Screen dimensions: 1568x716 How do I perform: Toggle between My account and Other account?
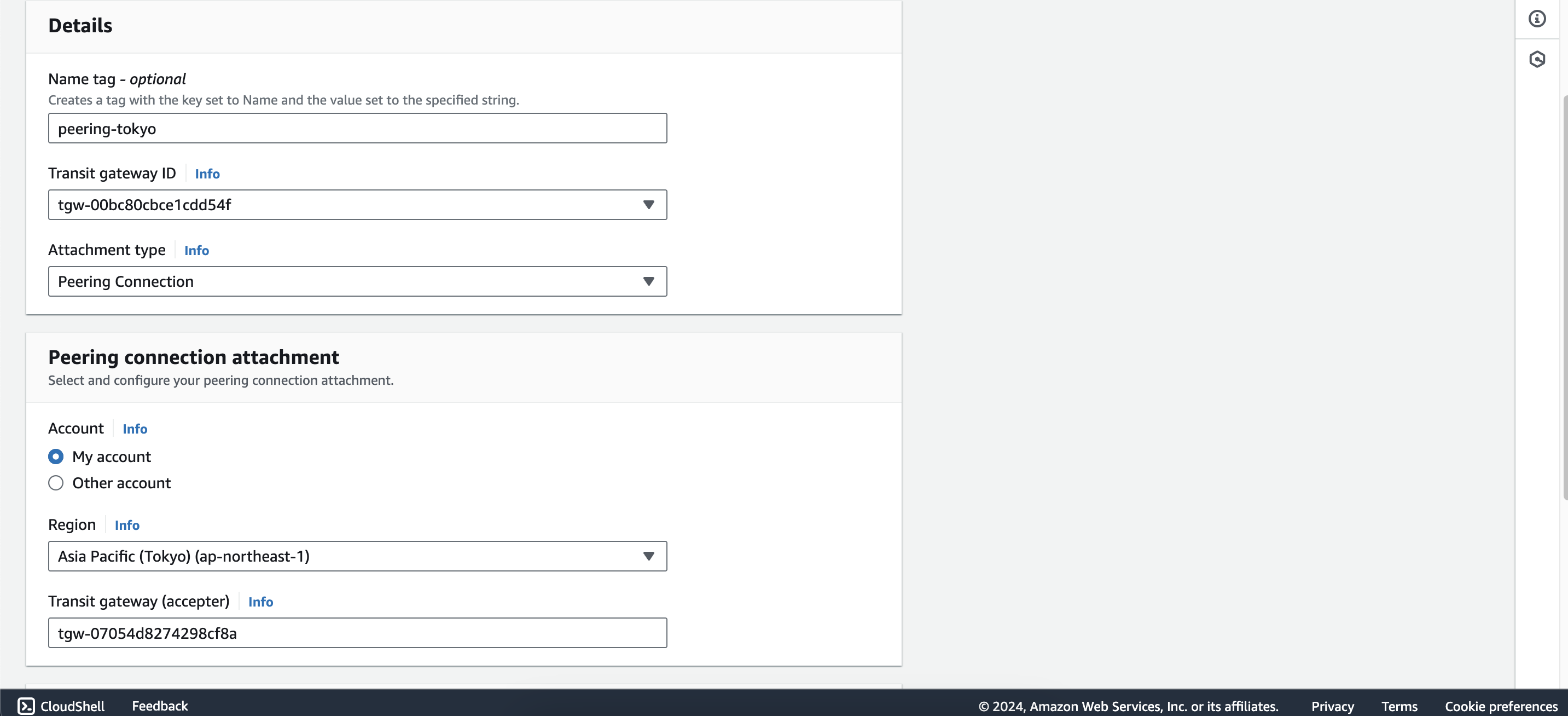(x=55, y=483)
